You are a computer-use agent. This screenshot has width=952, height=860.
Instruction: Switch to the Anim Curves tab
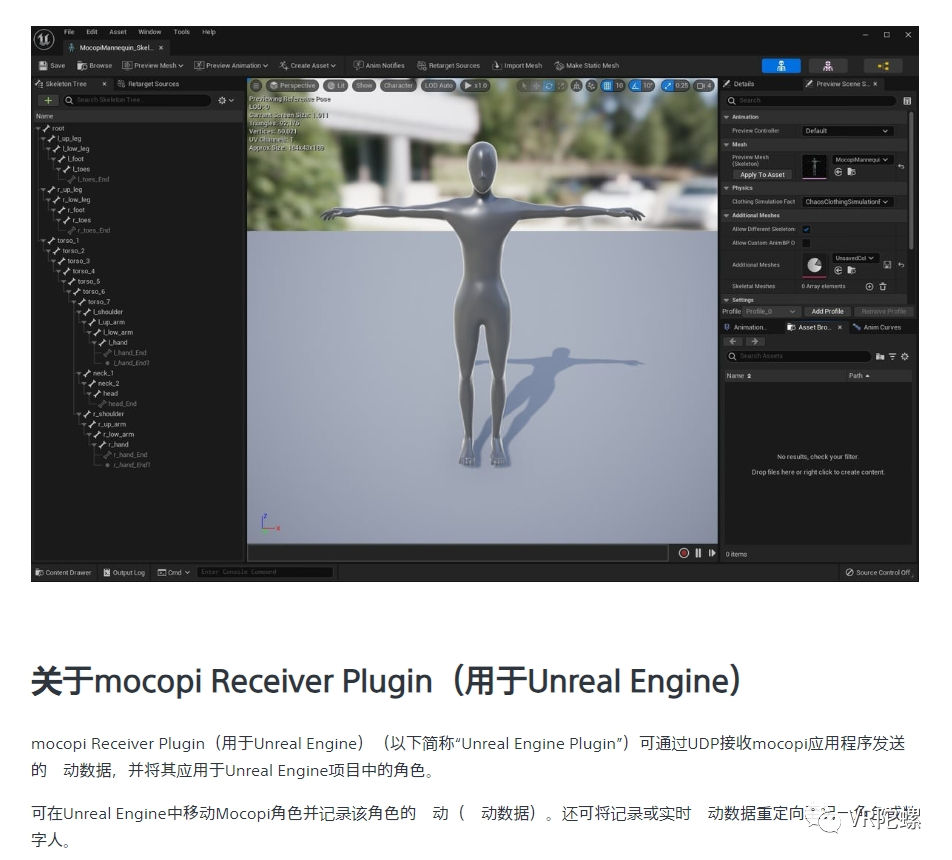(x=877, y=327)
